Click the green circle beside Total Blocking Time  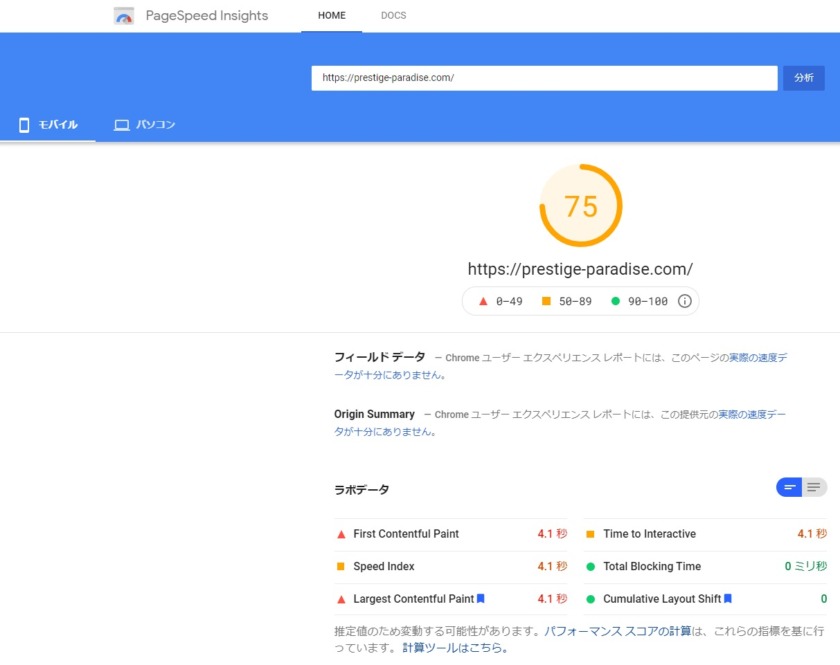click(590, 566)
